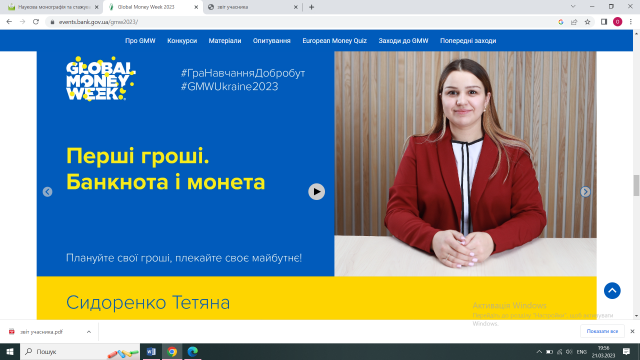Open the Windows notification center
The image size is (640, 360).
627,351
